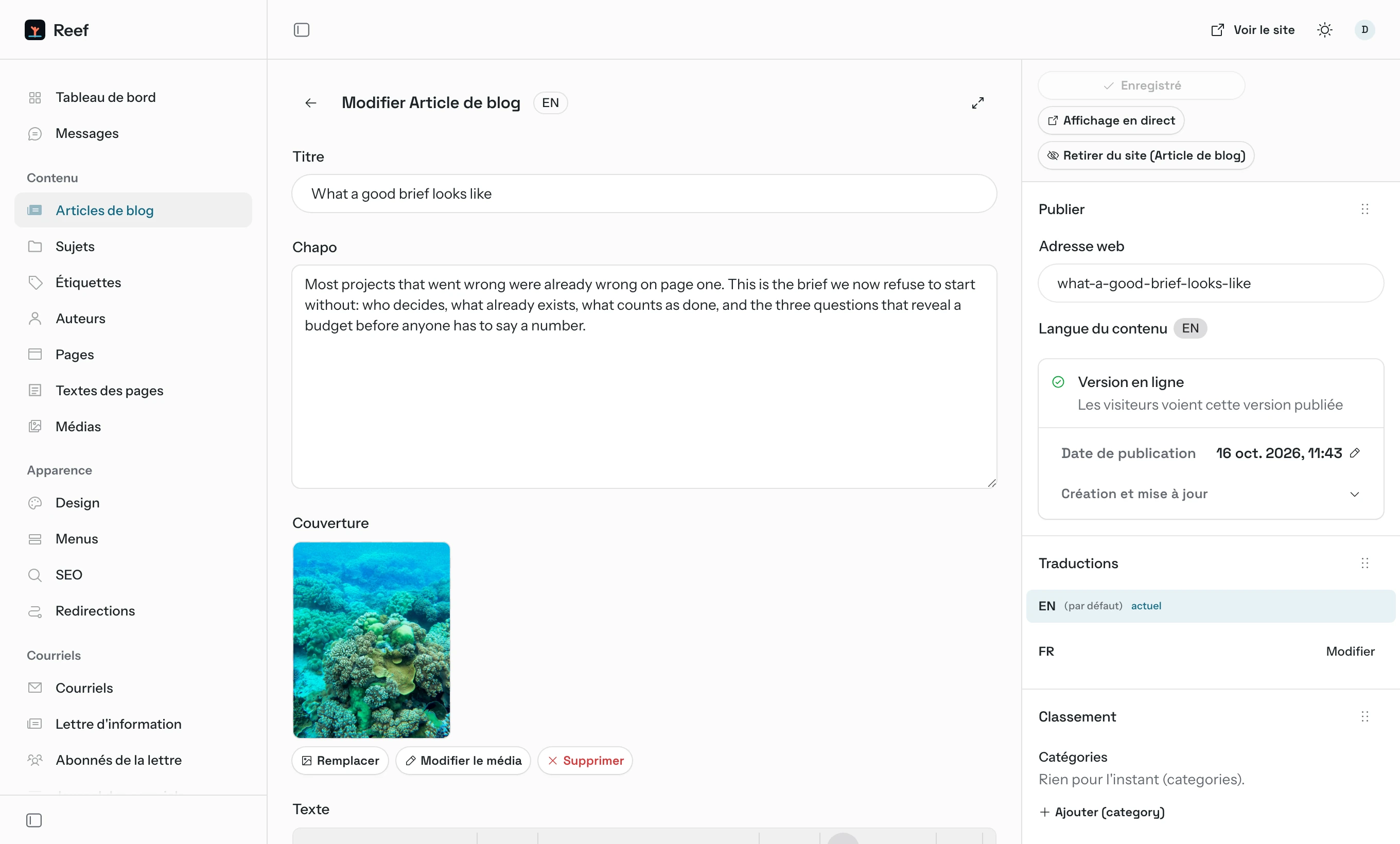This screenshot has width=1400, height=844.
Task: Toggle the sidebar panel icon in top bar
Action: click(301, 29)
